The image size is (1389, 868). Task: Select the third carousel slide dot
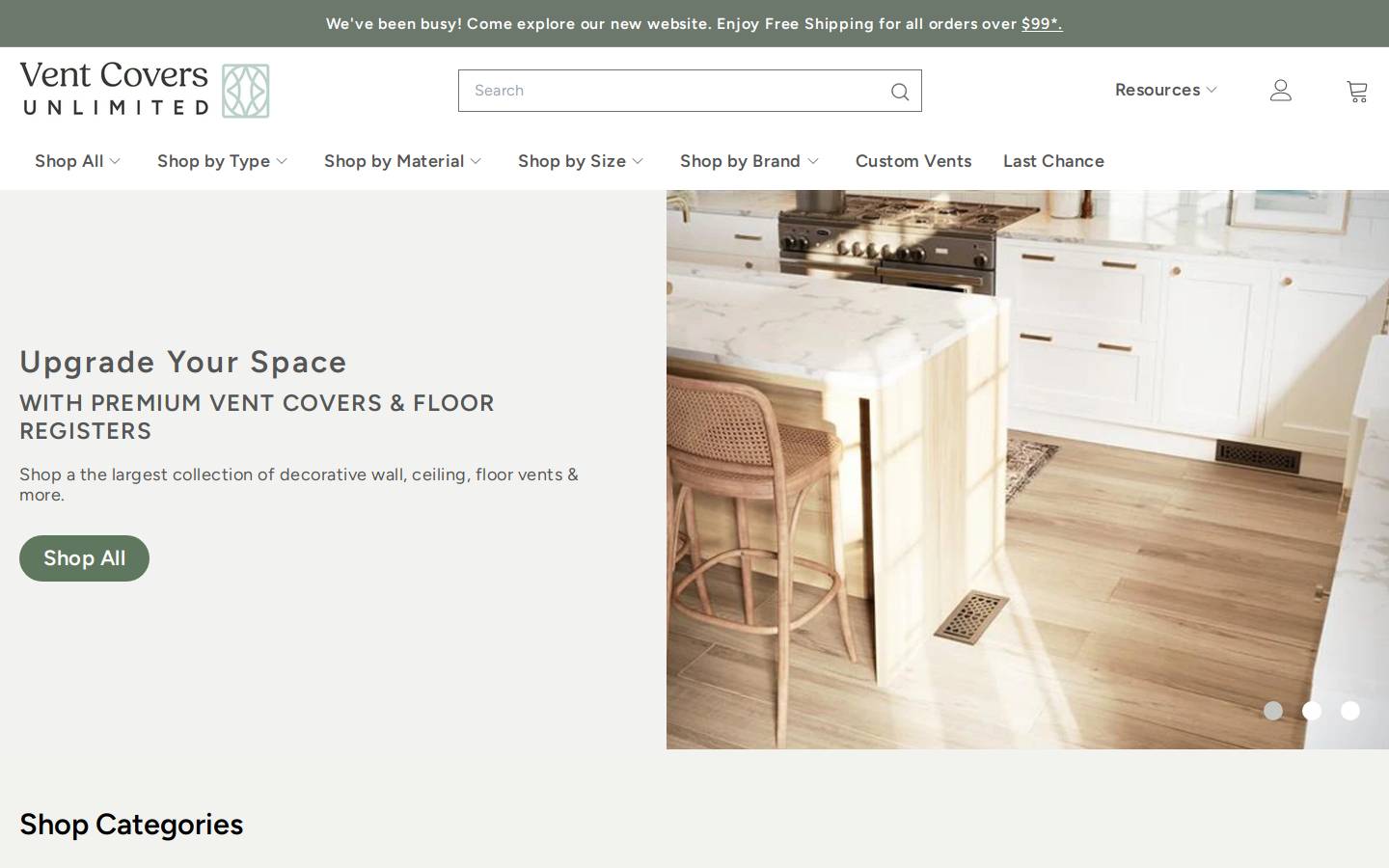click(1350, 711)
